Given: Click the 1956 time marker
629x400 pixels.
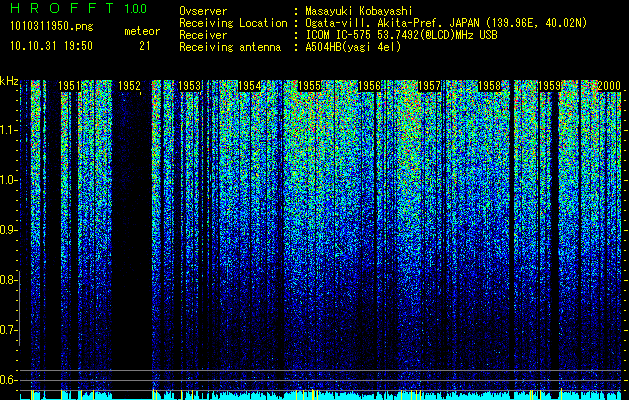Looking at the screenshot, I should pos(369,86).
